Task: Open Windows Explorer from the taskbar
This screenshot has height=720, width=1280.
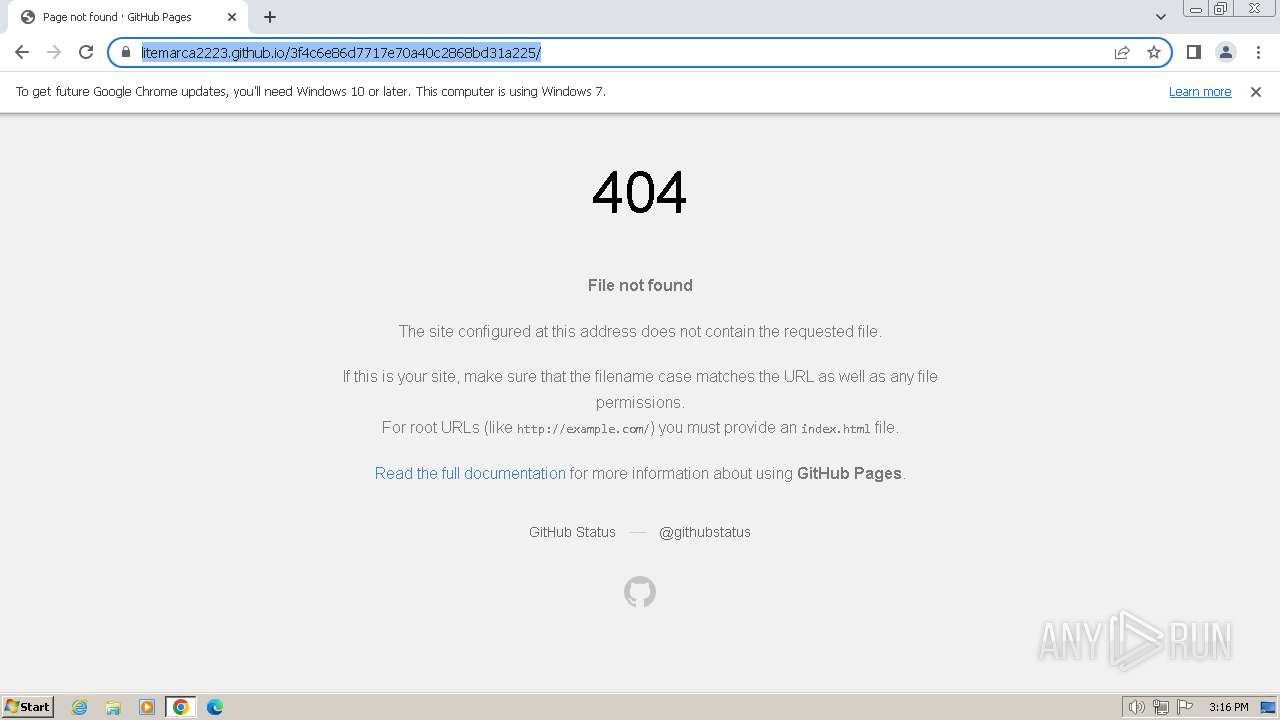Action: [113, 707]
